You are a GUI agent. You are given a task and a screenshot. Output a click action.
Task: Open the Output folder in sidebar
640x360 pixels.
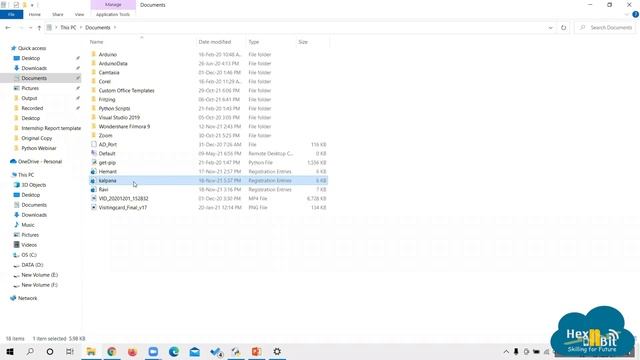coord(29,98)
